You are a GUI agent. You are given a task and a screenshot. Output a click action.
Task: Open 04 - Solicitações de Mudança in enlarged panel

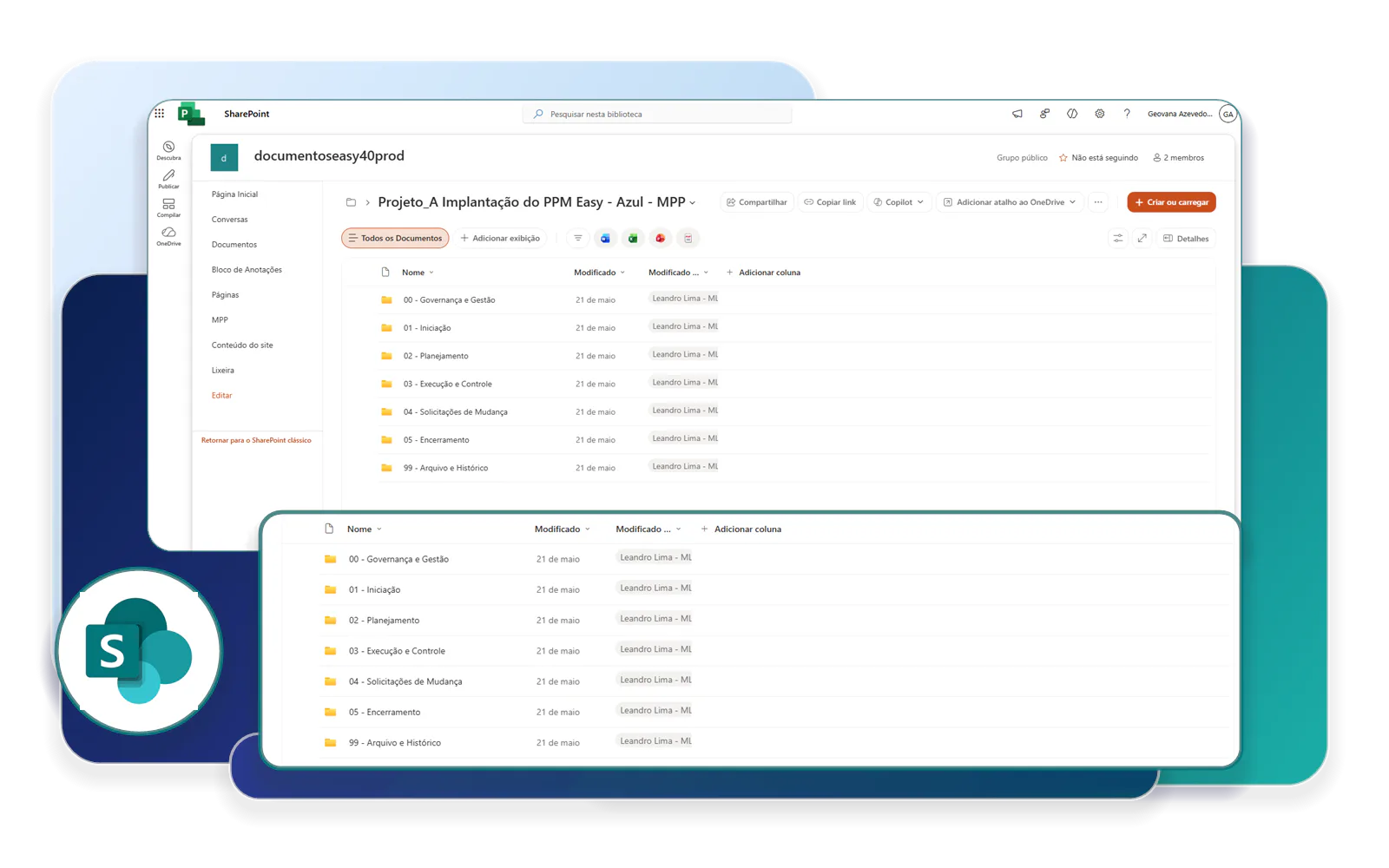405,681
